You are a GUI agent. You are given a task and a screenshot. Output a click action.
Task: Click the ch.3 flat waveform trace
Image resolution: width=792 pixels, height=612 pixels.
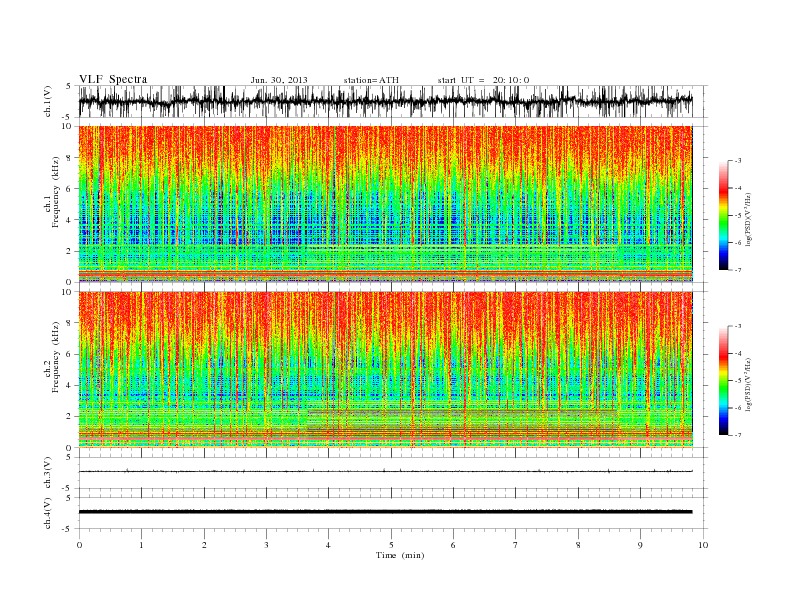385,471
